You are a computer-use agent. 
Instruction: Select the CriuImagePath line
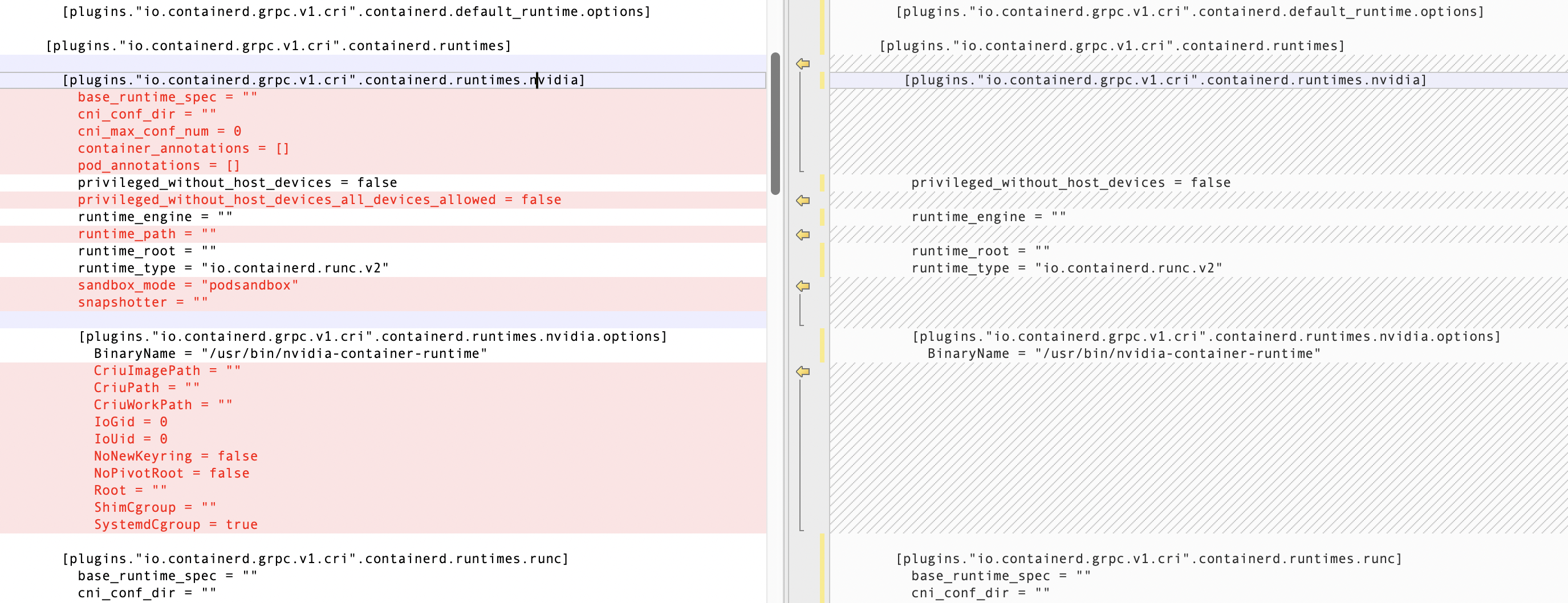pyautogui.click(x=168, y=370)
